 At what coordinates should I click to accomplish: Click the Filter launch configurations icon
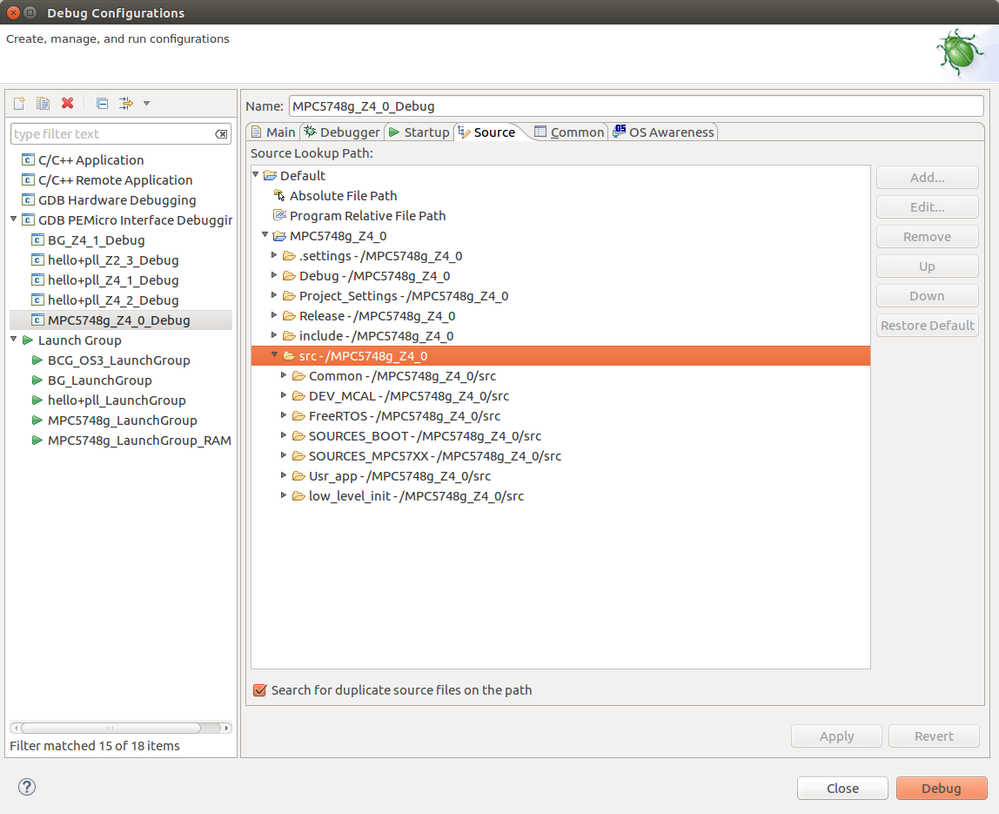pos(126,103)
